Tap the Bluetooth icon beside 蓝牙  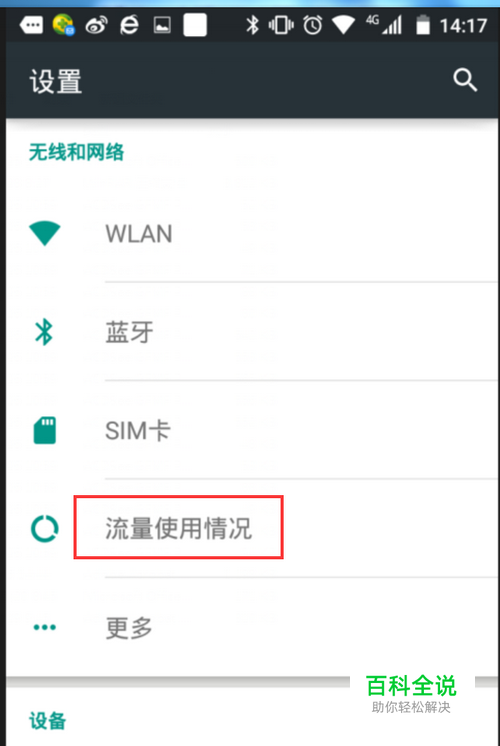coord(44,332)
